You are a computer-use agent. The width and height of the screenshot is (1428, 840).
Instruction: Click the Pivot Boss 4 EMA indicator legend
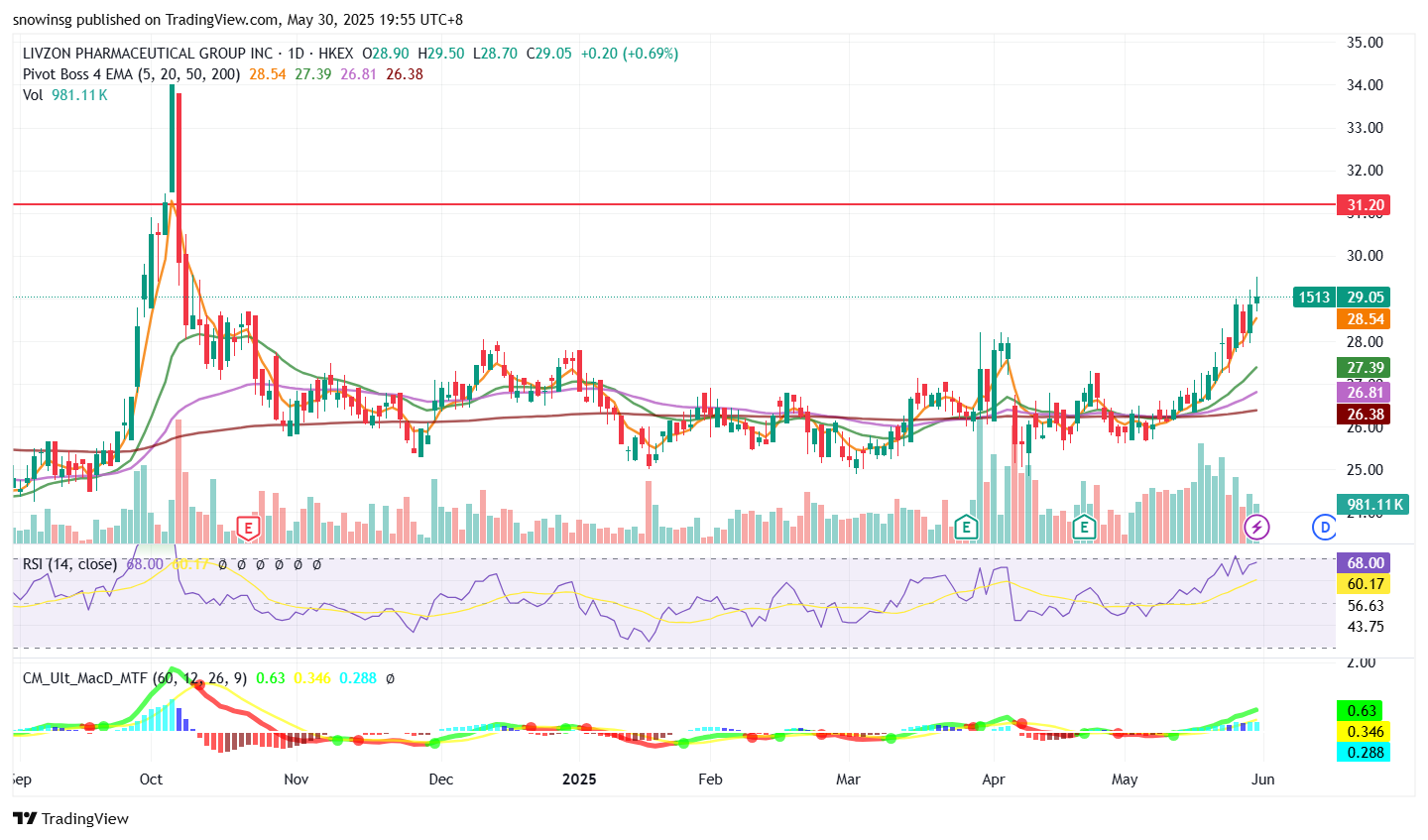[x=131, y=74]
